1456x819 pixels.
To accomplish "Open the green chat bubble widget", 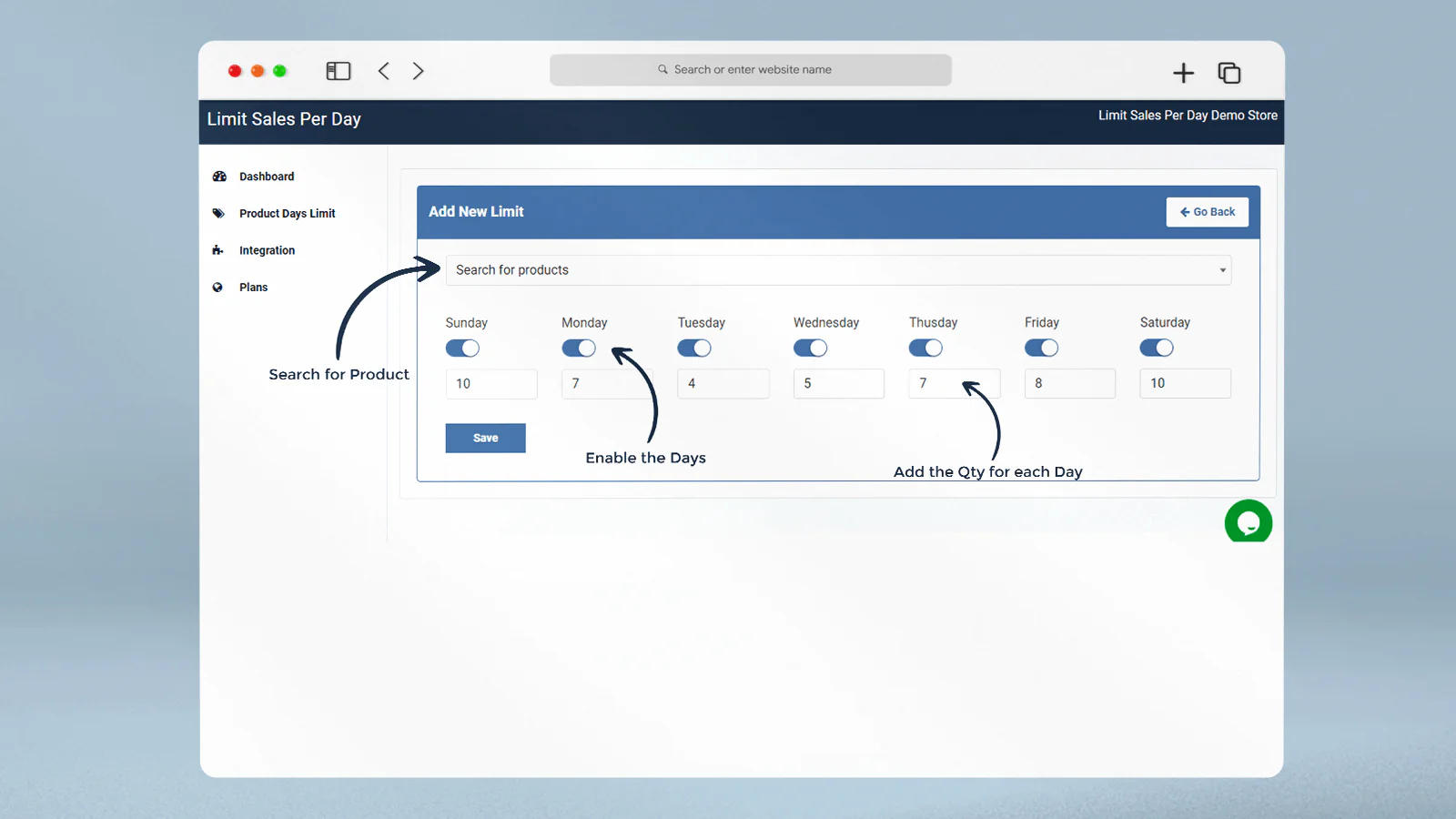I will pos(1248,521).
